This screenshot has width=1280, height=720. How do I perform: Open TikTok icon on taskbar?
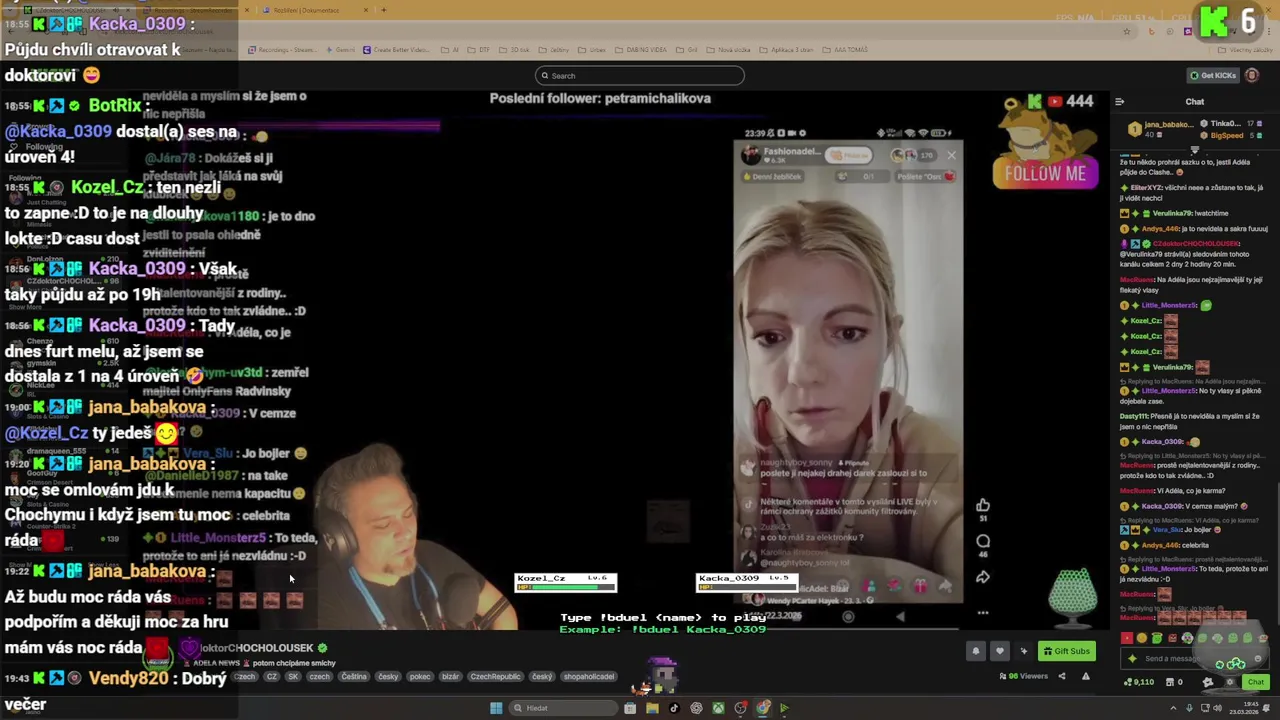674,708
